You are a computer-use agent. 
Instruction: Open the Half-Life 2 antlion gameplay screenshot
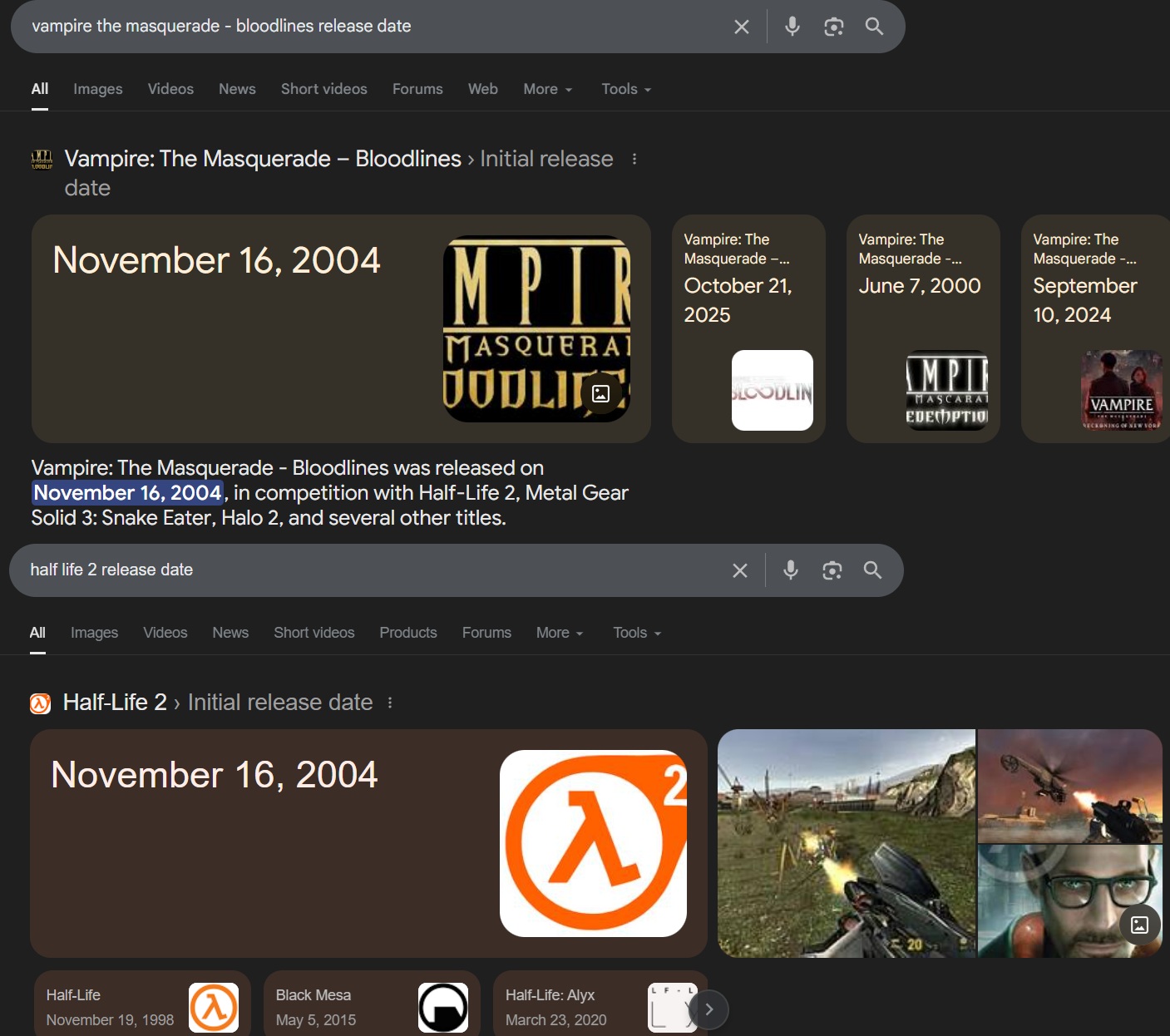tap(847, 844)
